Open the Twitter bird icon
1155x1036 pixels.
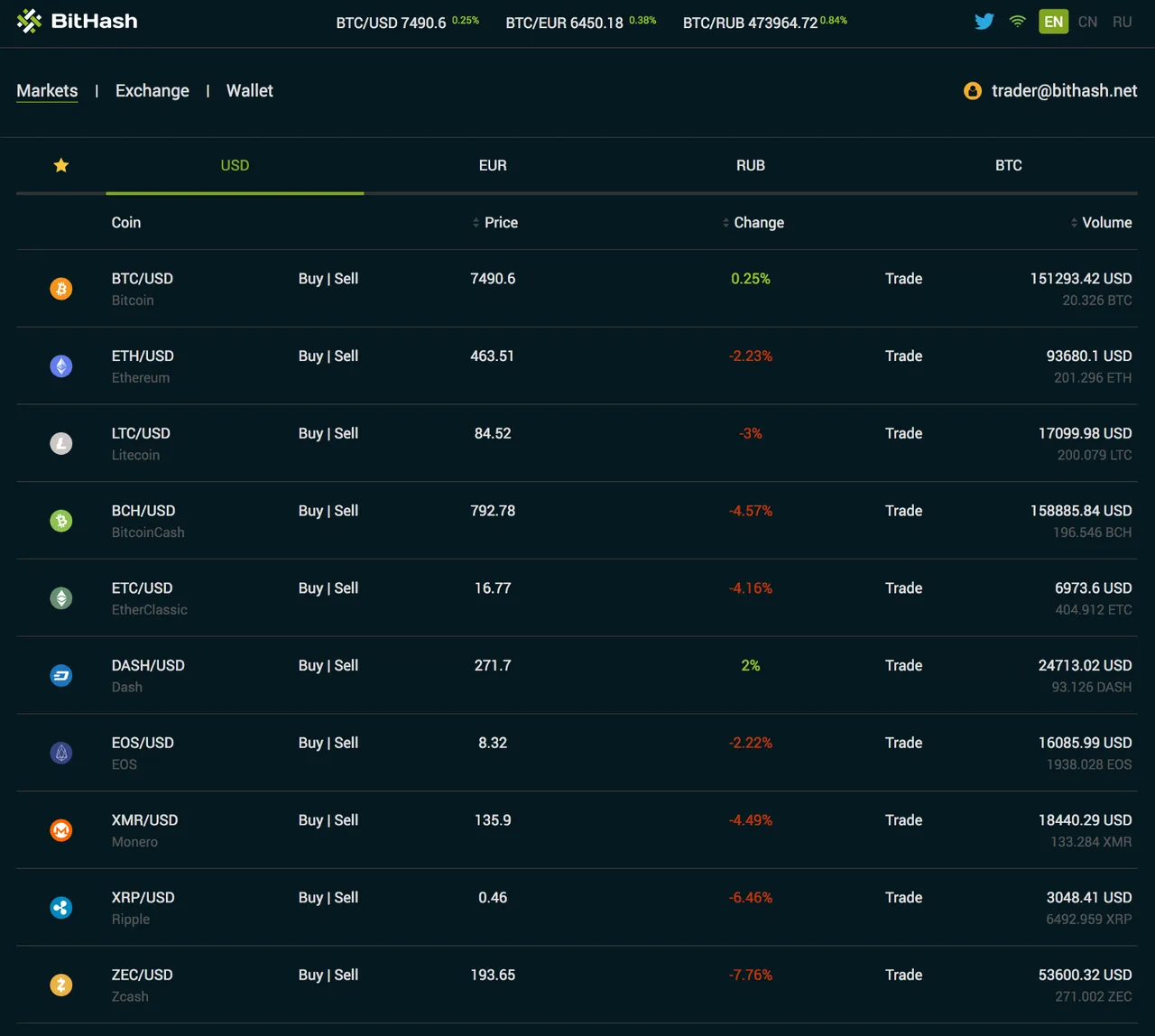coord(984,21)
